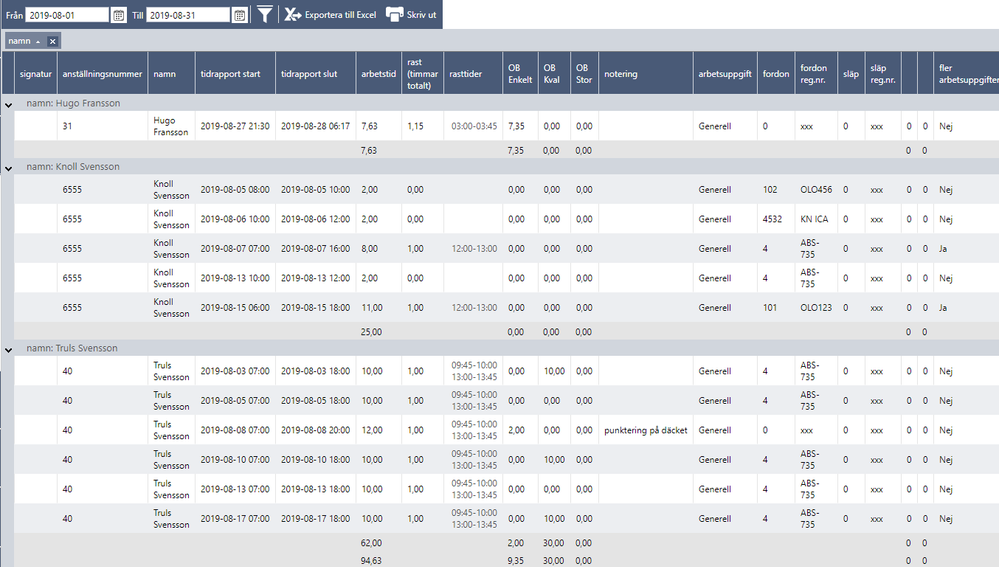The width and height of the screenshot is (999, 567).
Task: Click grand total 94,63
Action: 371,561
